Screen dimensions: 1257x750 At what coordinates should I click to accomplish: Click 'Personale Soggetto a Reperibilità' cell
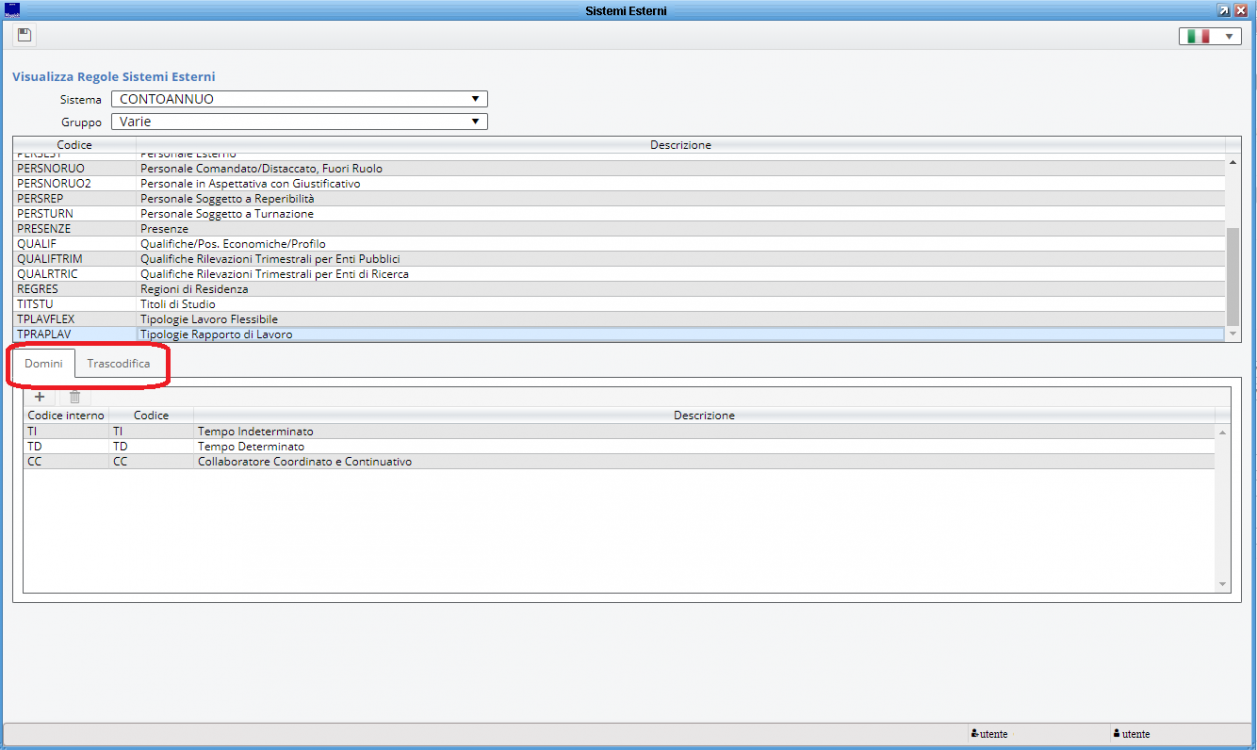680,199
